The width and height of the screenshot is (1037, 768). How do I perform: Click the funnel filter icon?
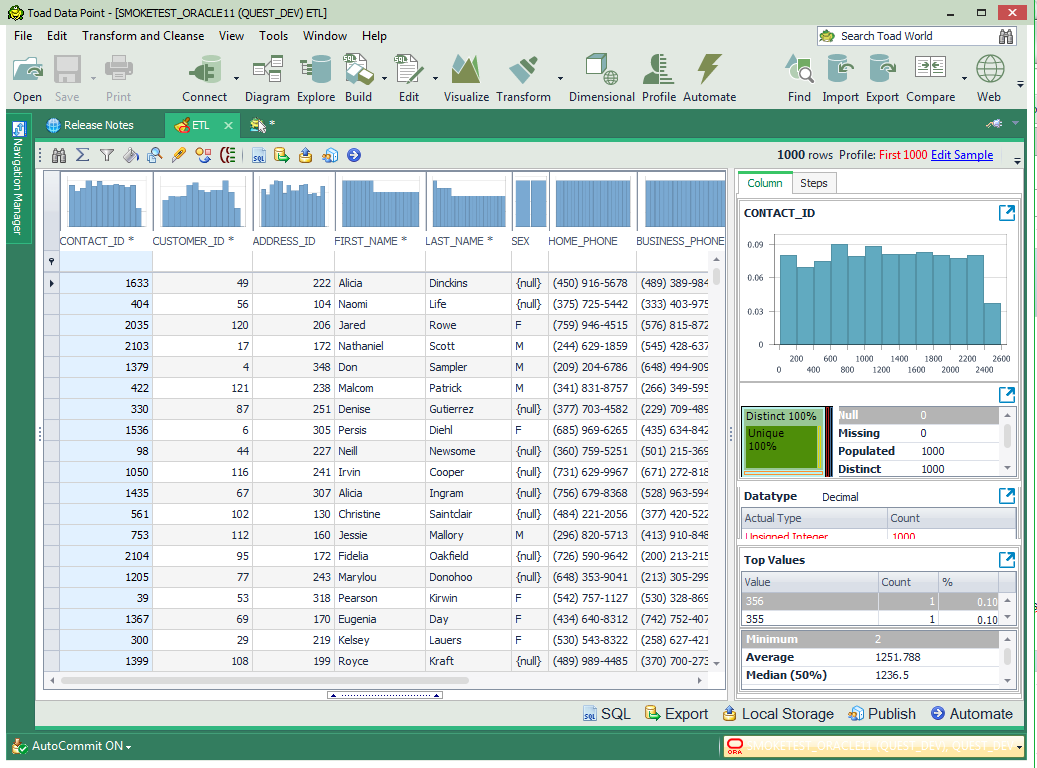(106, 155)
